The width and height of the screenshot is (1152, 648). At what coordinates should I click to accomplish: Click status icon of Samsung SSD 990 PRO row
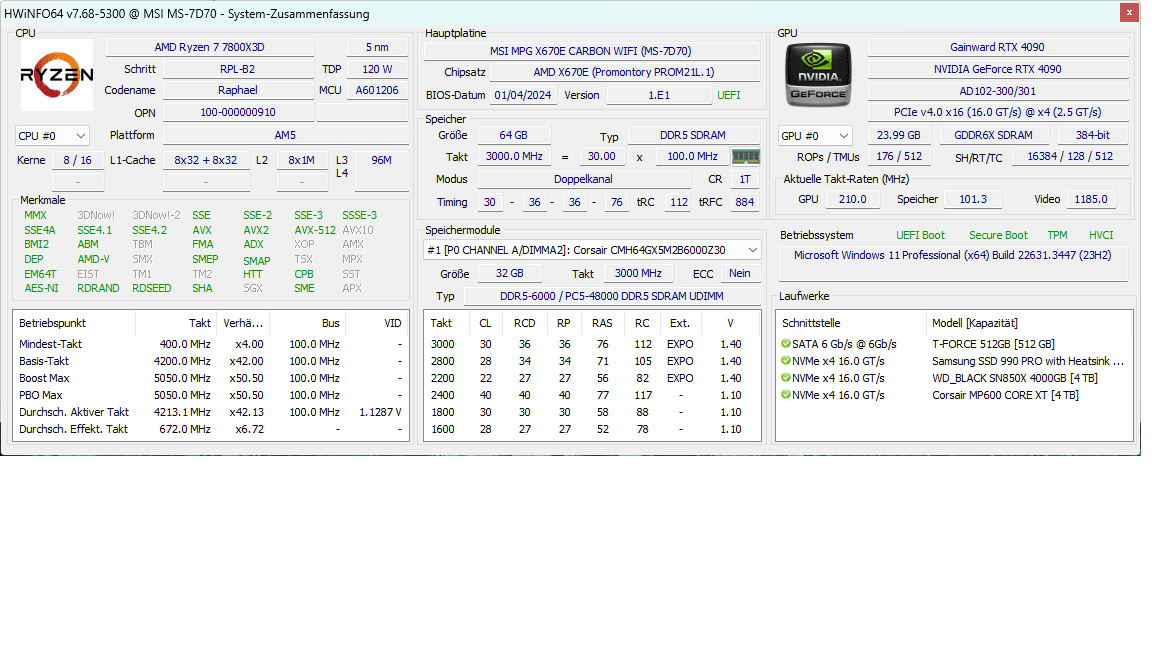point(785,361)
